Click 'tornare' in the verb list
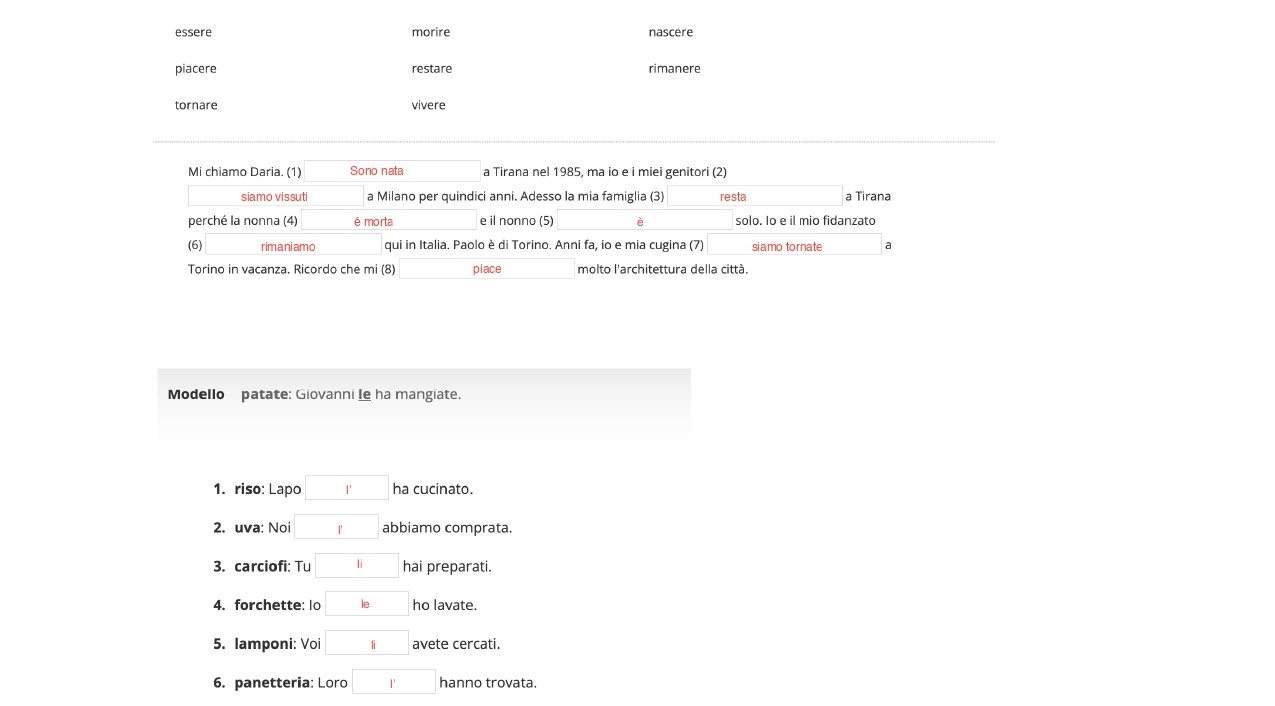Screen dimensions: 1275x706 point(196,105)
